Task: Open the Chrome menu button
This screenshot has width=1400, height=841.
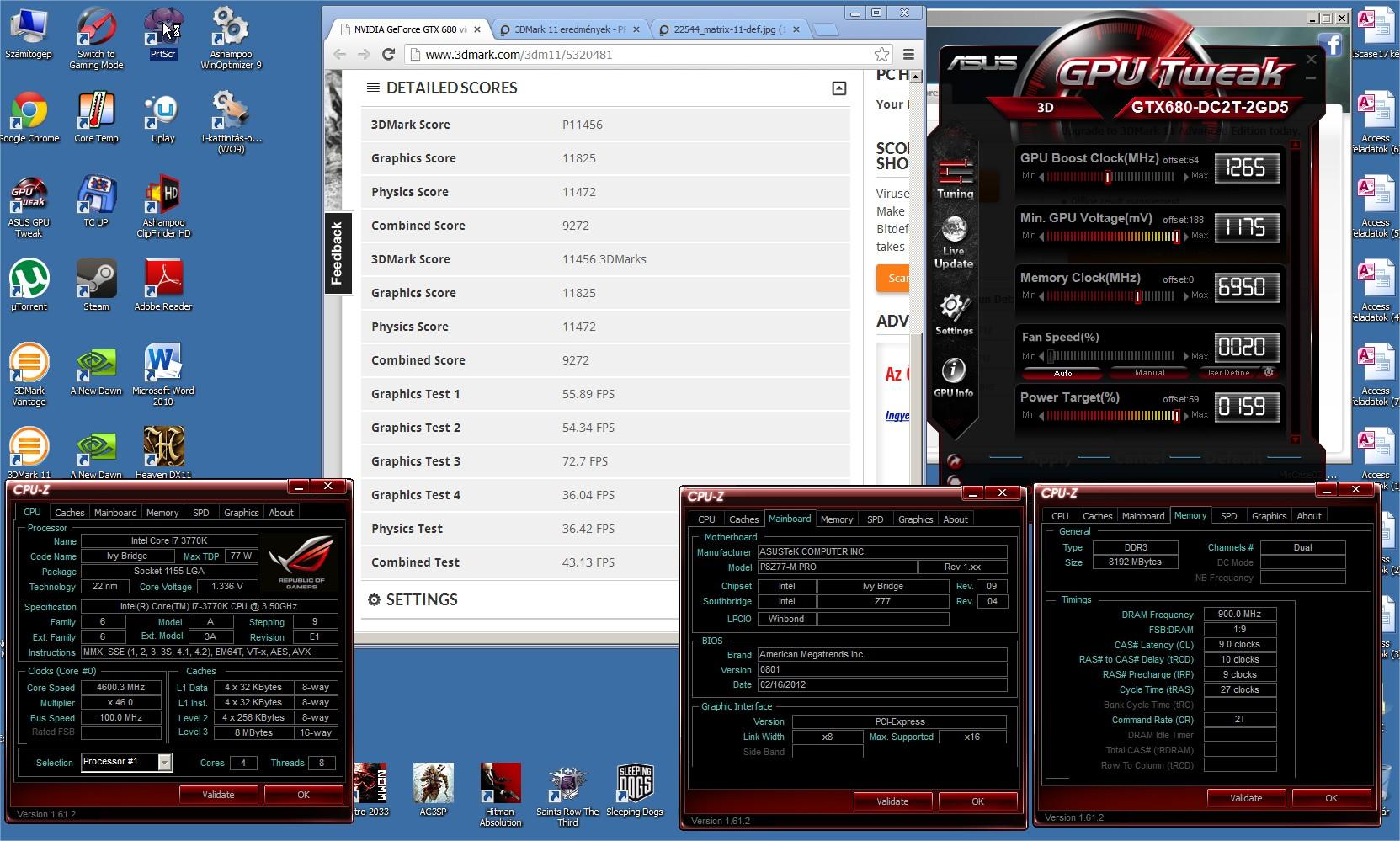Action: click(908, 54)
